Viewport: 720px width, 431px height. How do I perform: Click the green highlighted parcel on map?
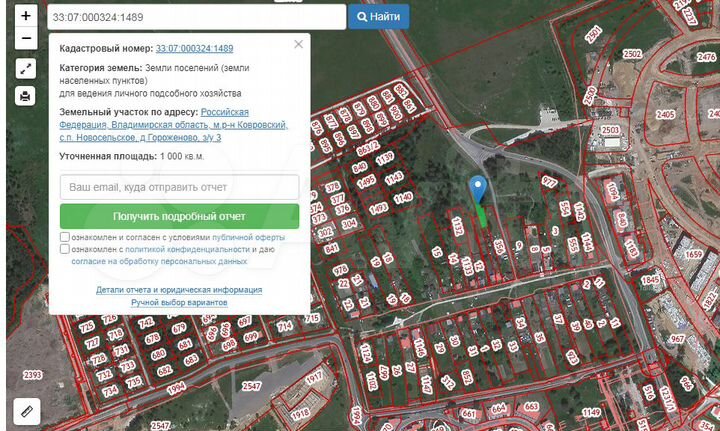pyautogui.click(x=483, y=213)
